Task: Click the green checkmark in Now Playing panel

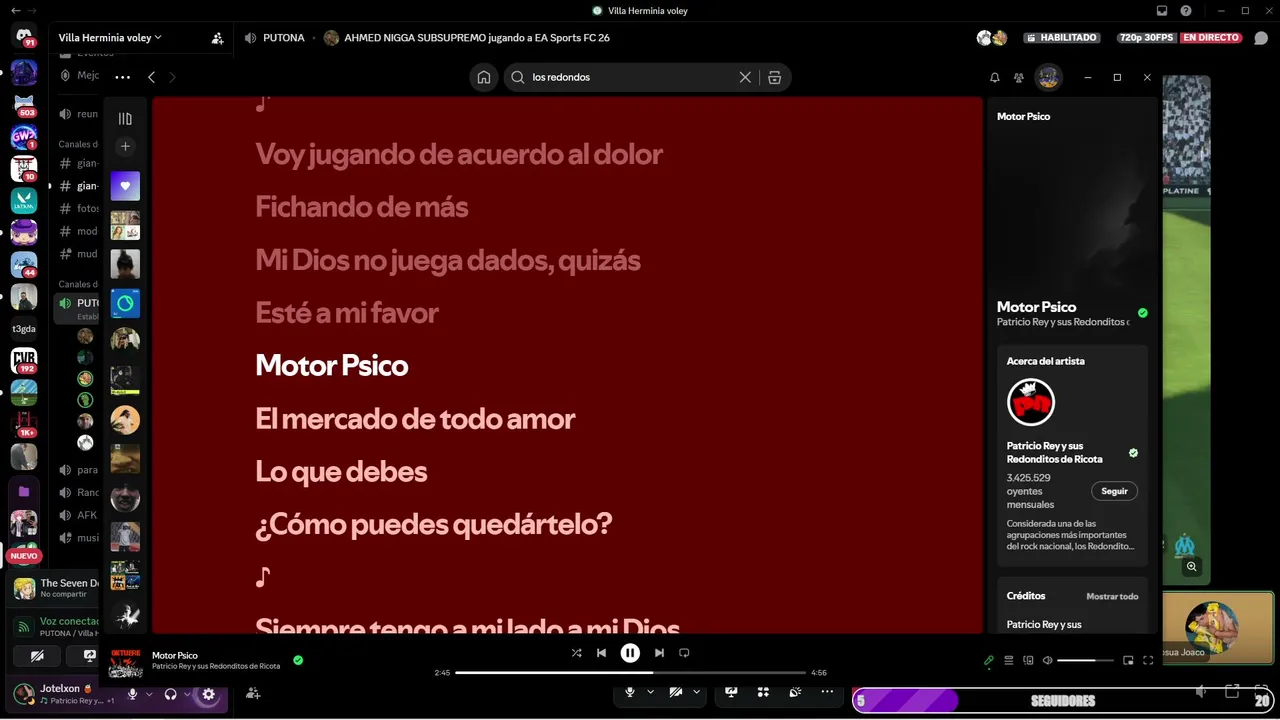Action: coord(1143,313)
